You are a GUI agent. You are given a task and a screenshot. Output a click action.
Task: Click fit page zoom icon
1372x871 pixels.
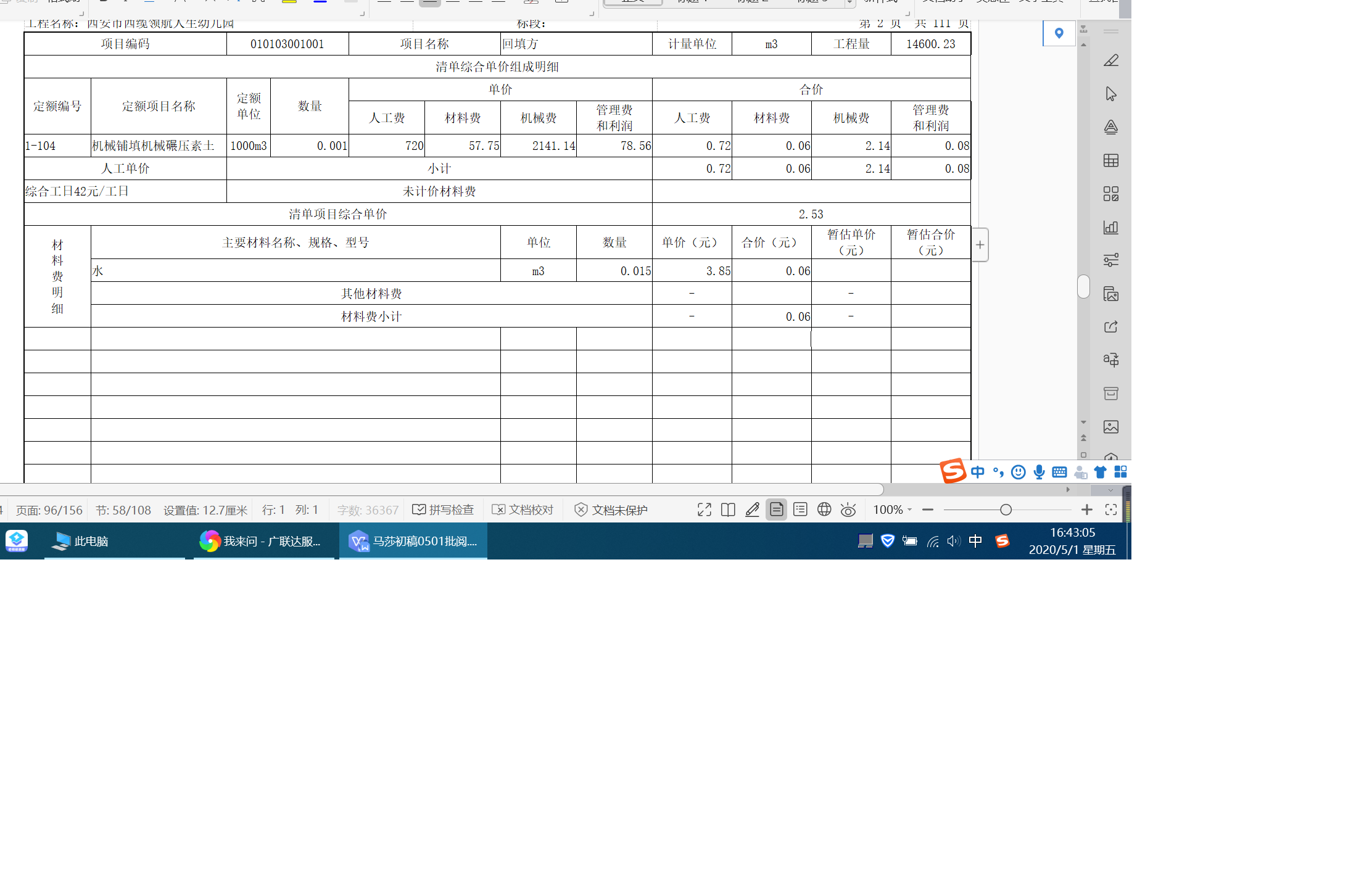tap(1110, 510)
